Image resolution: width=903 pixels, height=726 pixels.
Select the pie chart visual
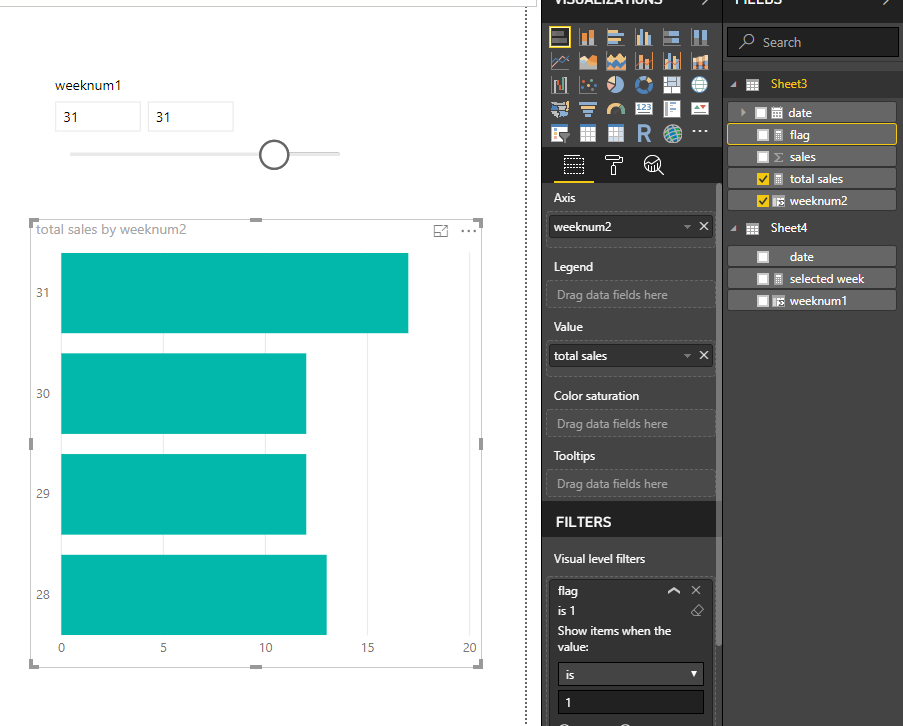[x=616, y=85]
